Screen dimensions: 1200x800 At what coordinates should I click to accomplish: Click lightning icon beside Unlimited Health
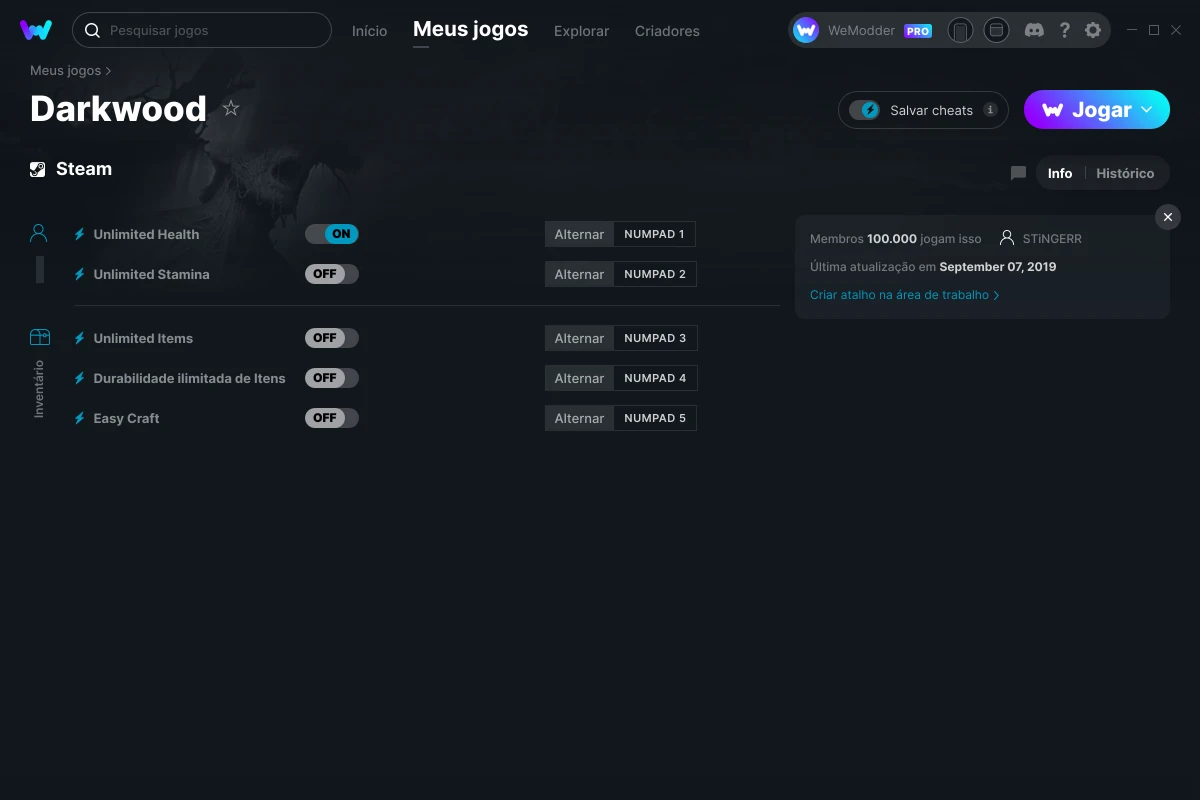click(80, 234)
